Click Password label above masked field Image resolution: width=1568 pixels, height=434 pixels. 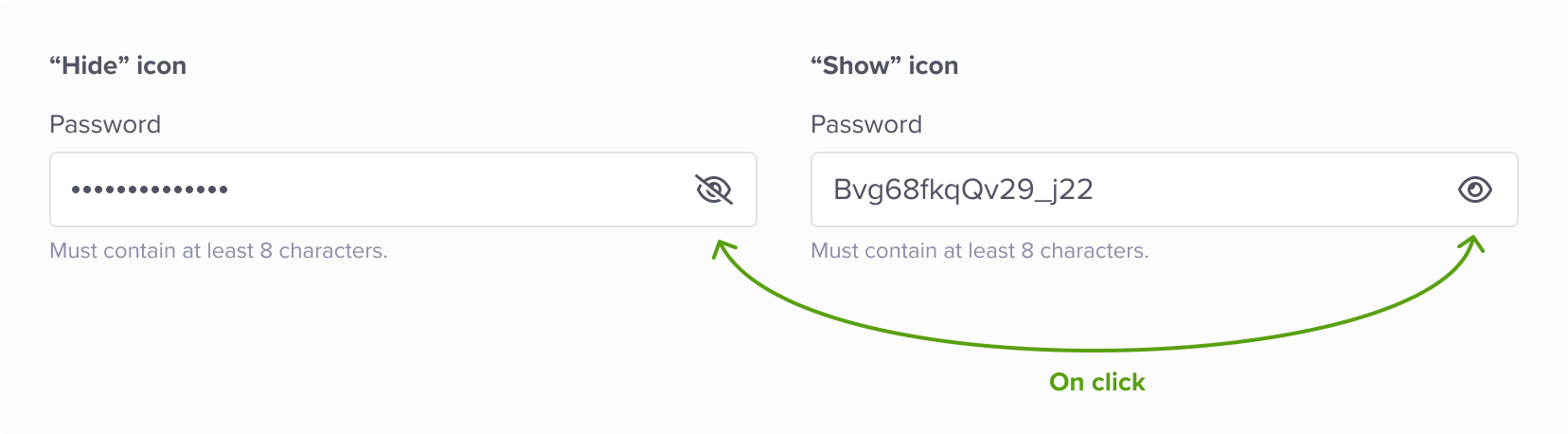click(x=105, y=124)
